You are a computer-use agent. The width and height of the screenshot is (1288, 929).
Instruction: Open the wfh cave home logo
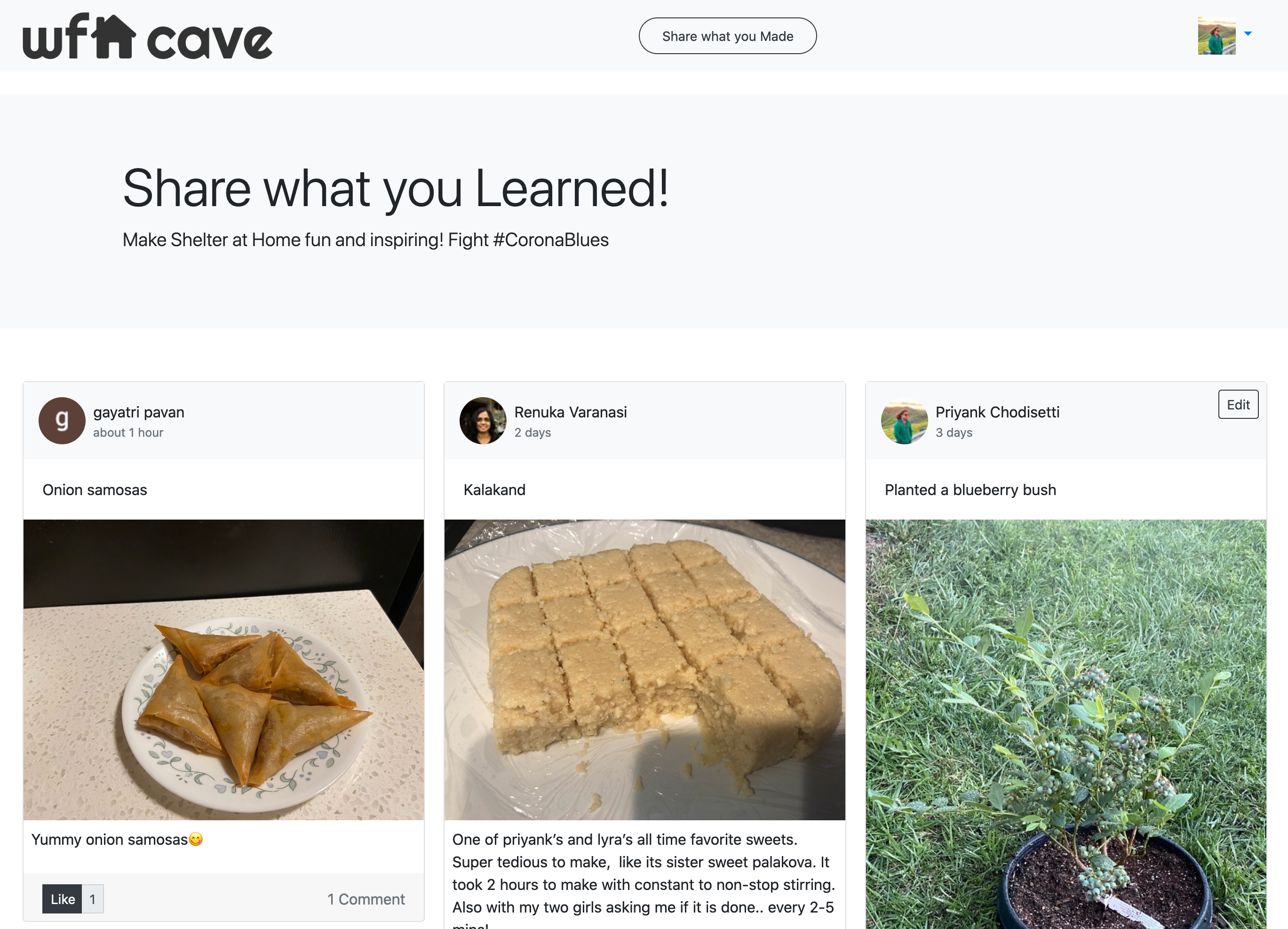click(148, 36)
